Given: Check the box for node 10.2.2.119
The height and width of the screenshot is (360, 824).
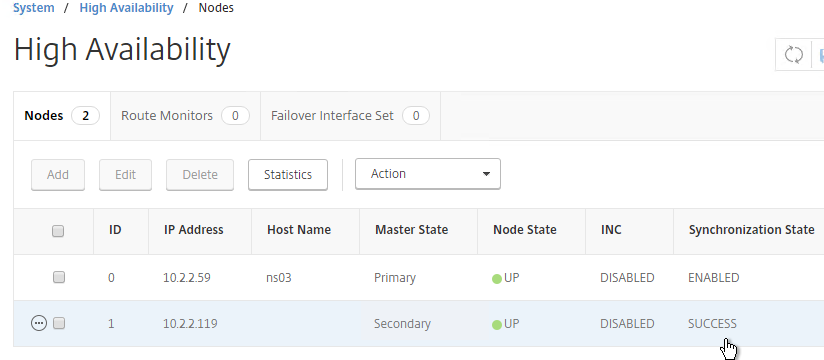Looking at the screenshot, I should [59, 323].
